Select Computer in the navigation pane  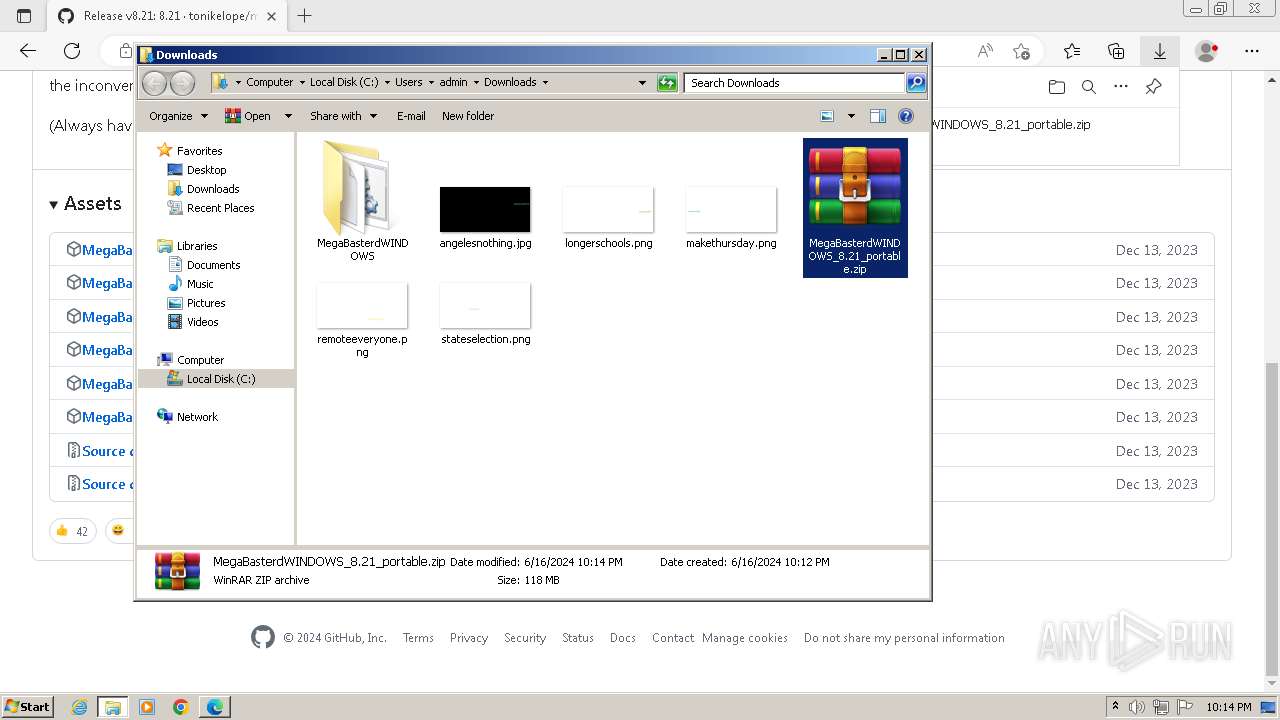click(200, 360)
